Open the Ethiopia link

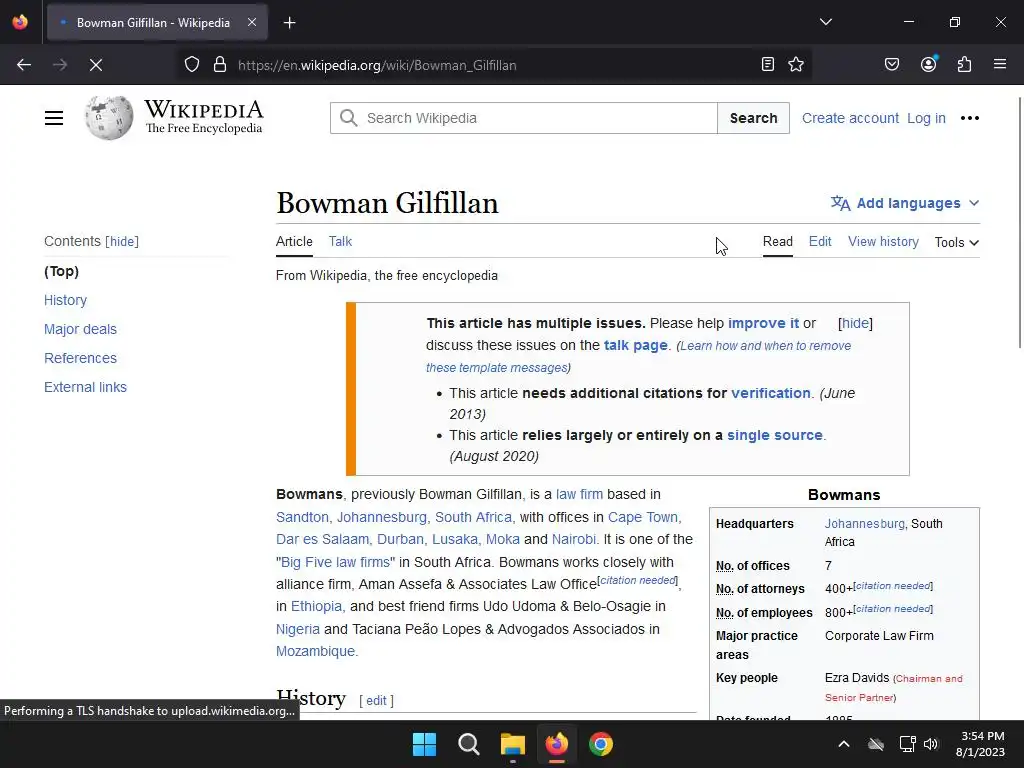click(316, 607)
